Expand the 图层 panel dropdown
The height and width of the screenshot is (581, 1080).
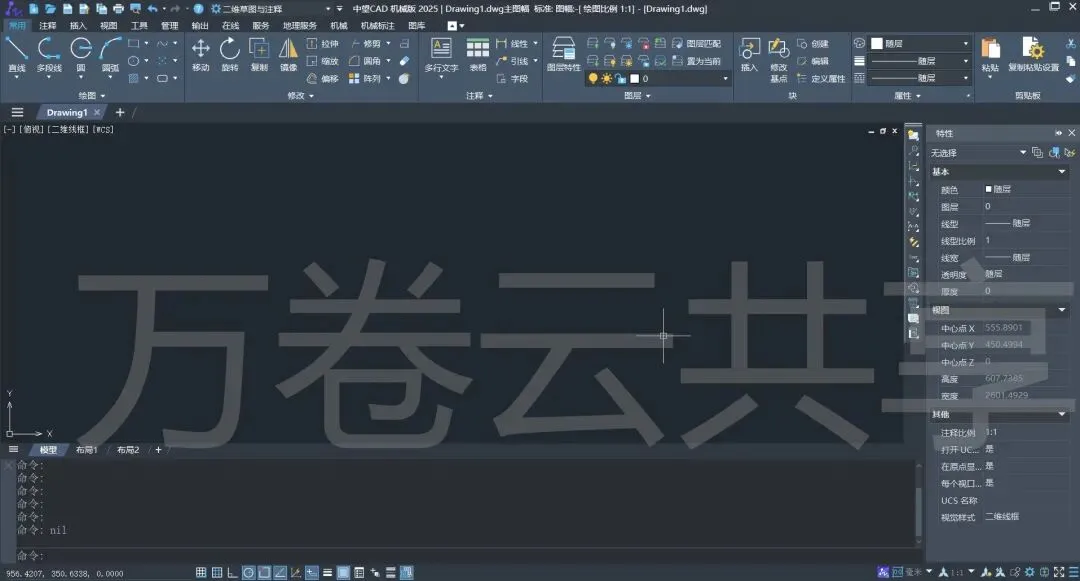click(637, 96)
